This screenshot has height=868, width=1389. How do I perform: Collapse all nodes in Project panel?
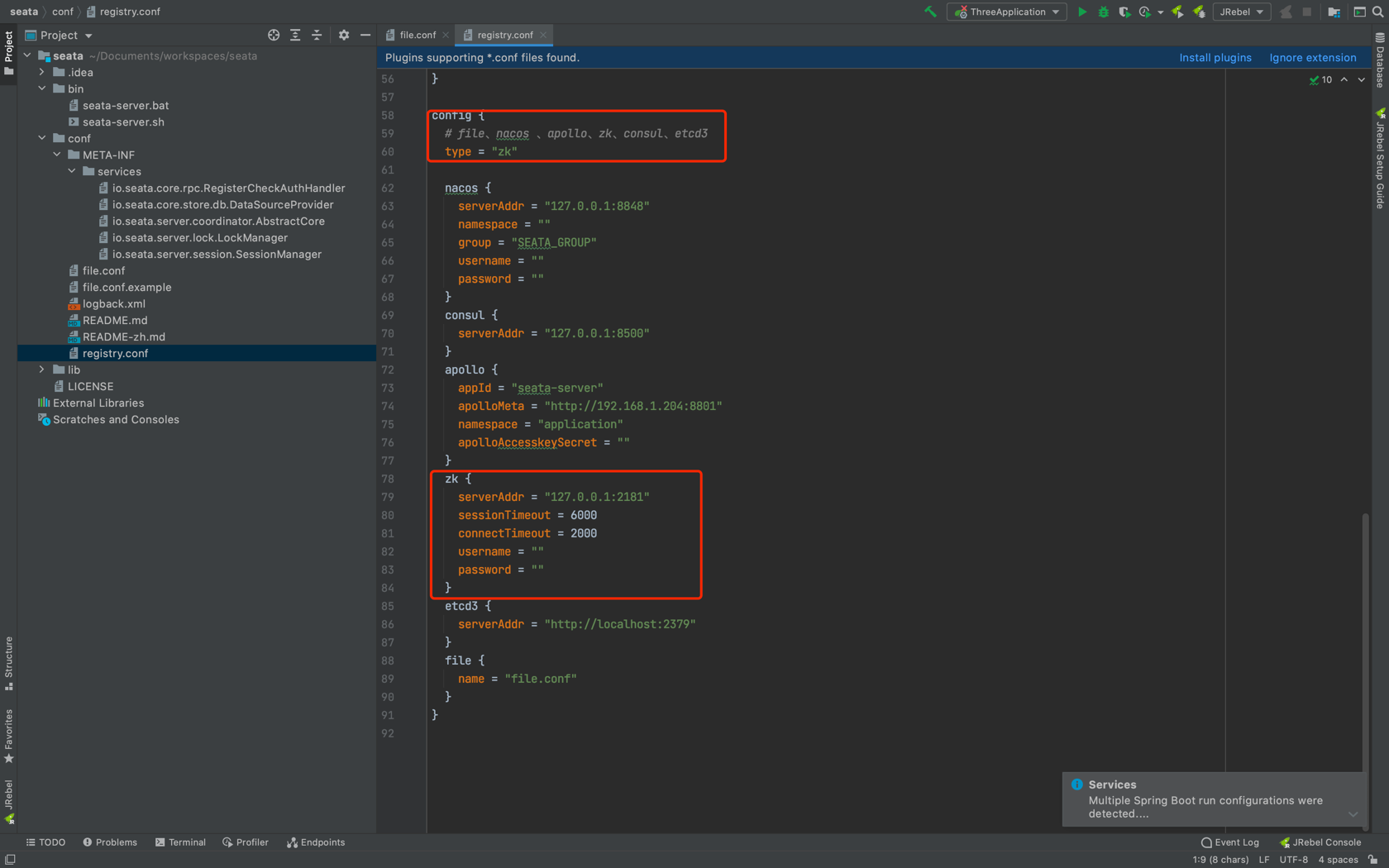pos(317,35)
